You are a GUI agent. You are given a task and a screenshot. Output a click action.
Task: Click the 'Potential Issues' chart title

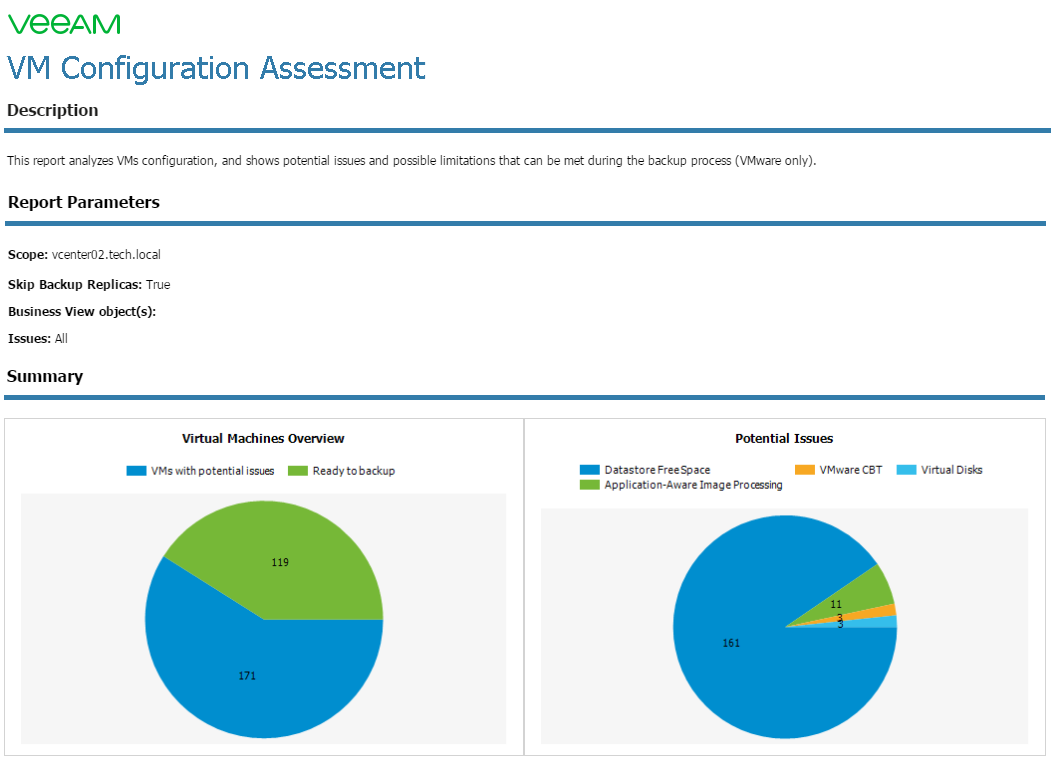tap(784, 438)
